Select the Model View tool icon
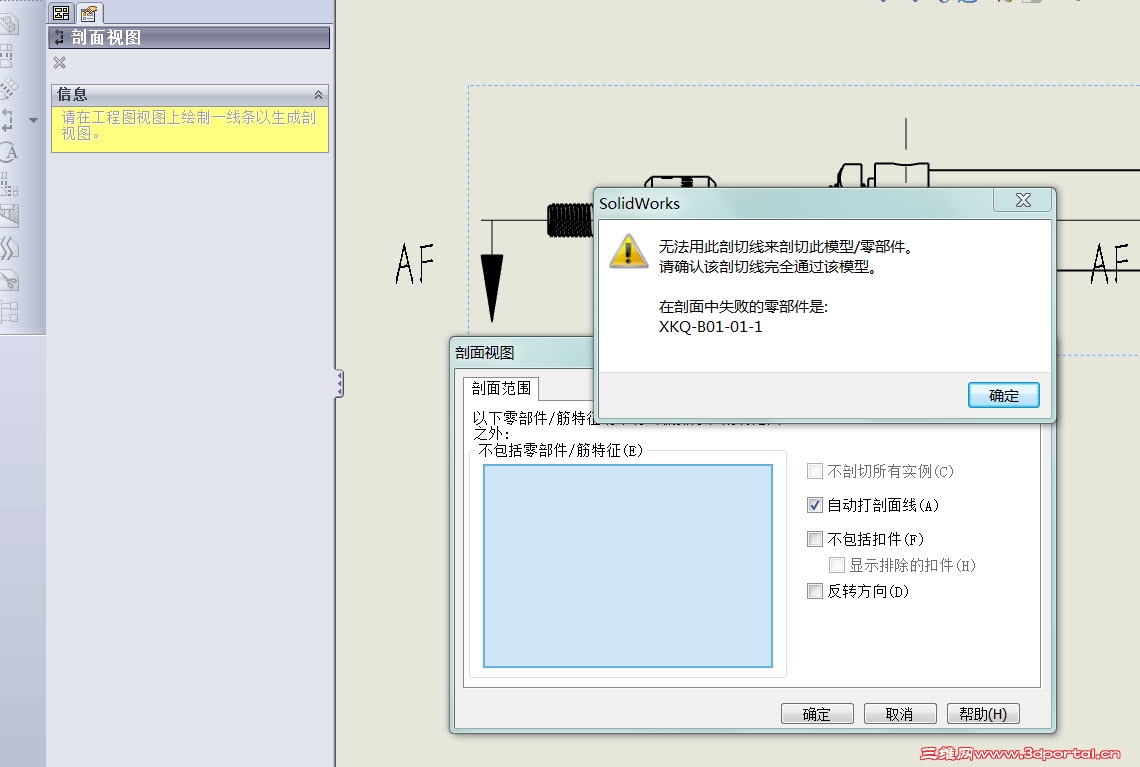The image size is (1140, 767). (9, 24)
